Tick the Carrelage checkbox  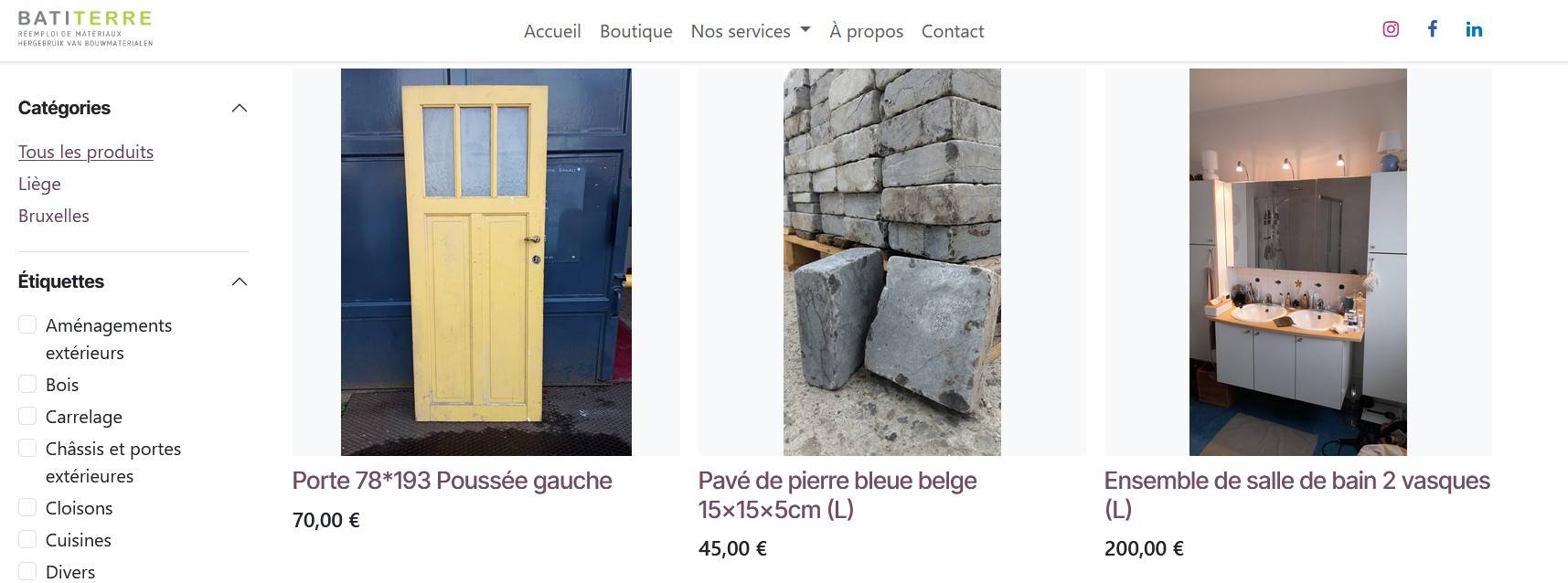tap(27, 416)
